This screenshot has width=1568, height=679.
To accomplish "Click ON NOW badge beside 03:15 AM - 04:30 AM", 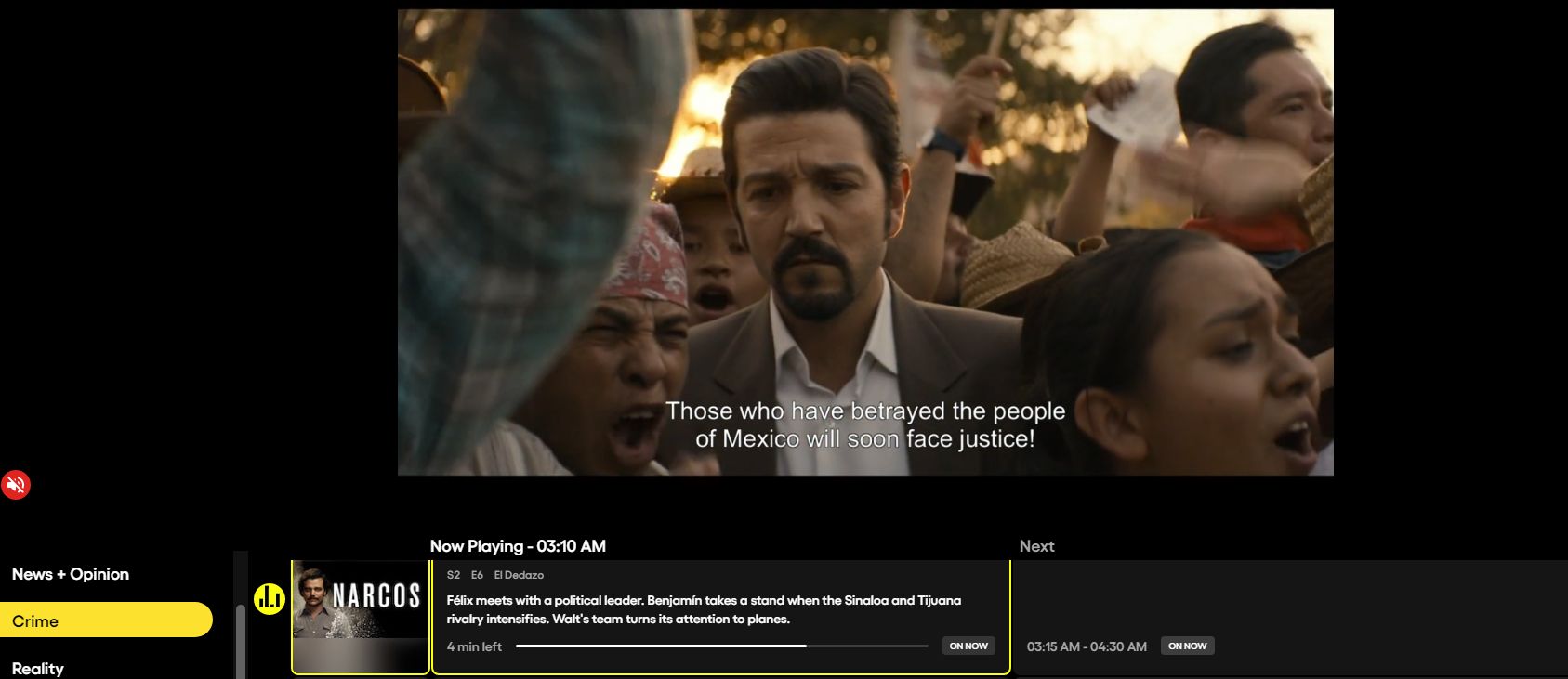I will point(1187,646).
